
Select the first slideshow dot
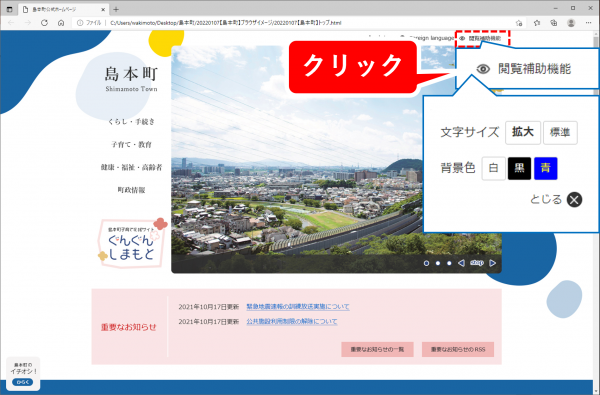click(x=426, y=263)
